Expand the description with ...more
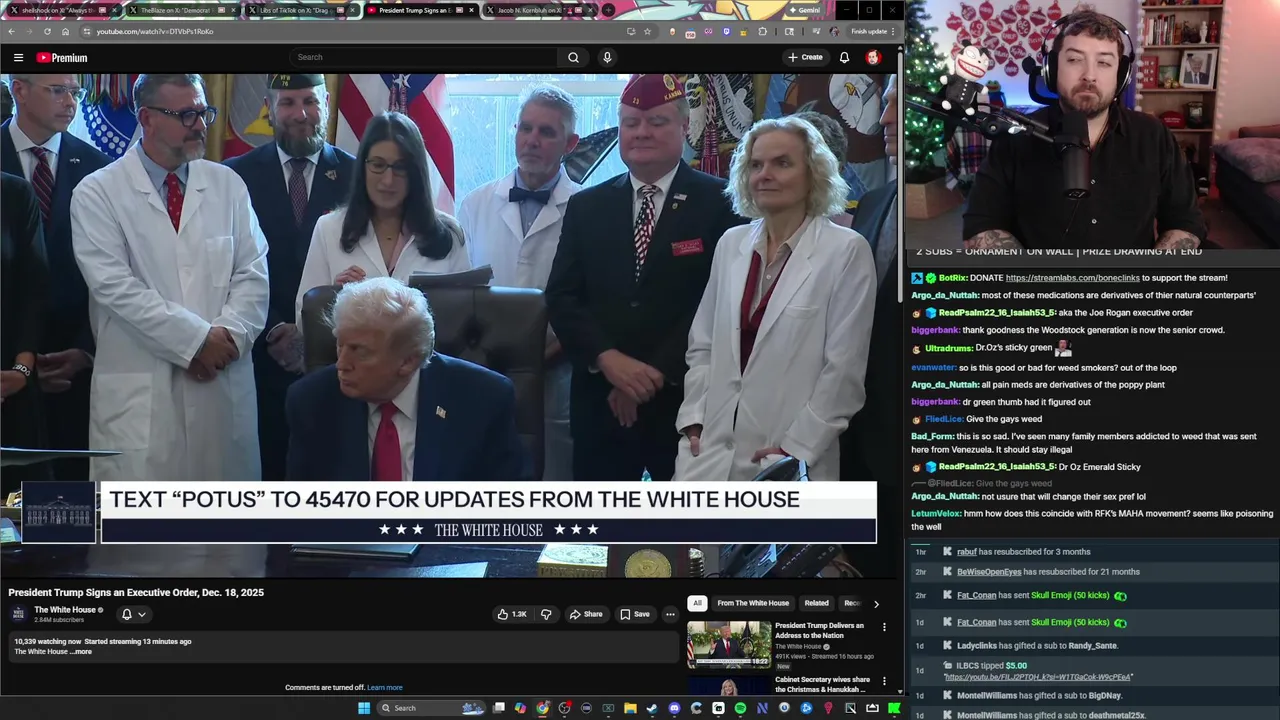The image size is (1280, 720). [x=82, y=652]
